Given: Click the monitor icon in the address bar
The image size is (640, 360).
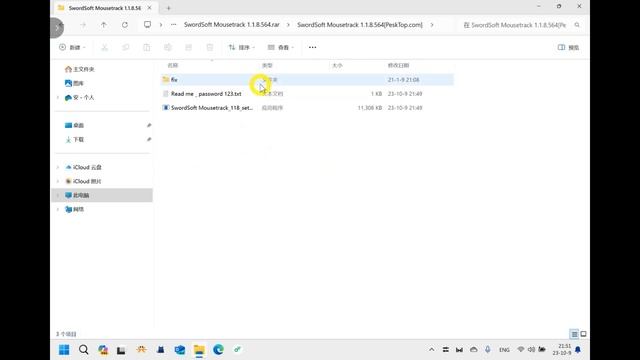Looking at the screenshot, I should coord(147,25).
